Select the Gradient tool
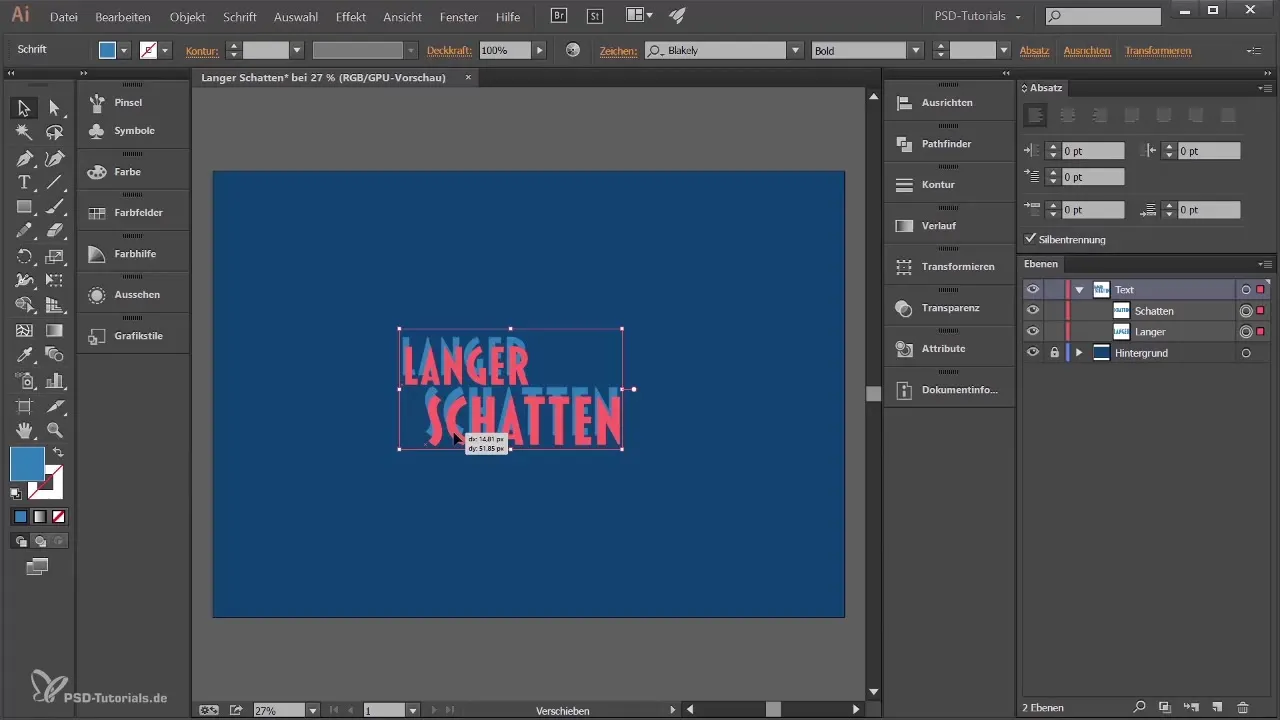This screenshot has height=720, width=1280. [55, 330]
